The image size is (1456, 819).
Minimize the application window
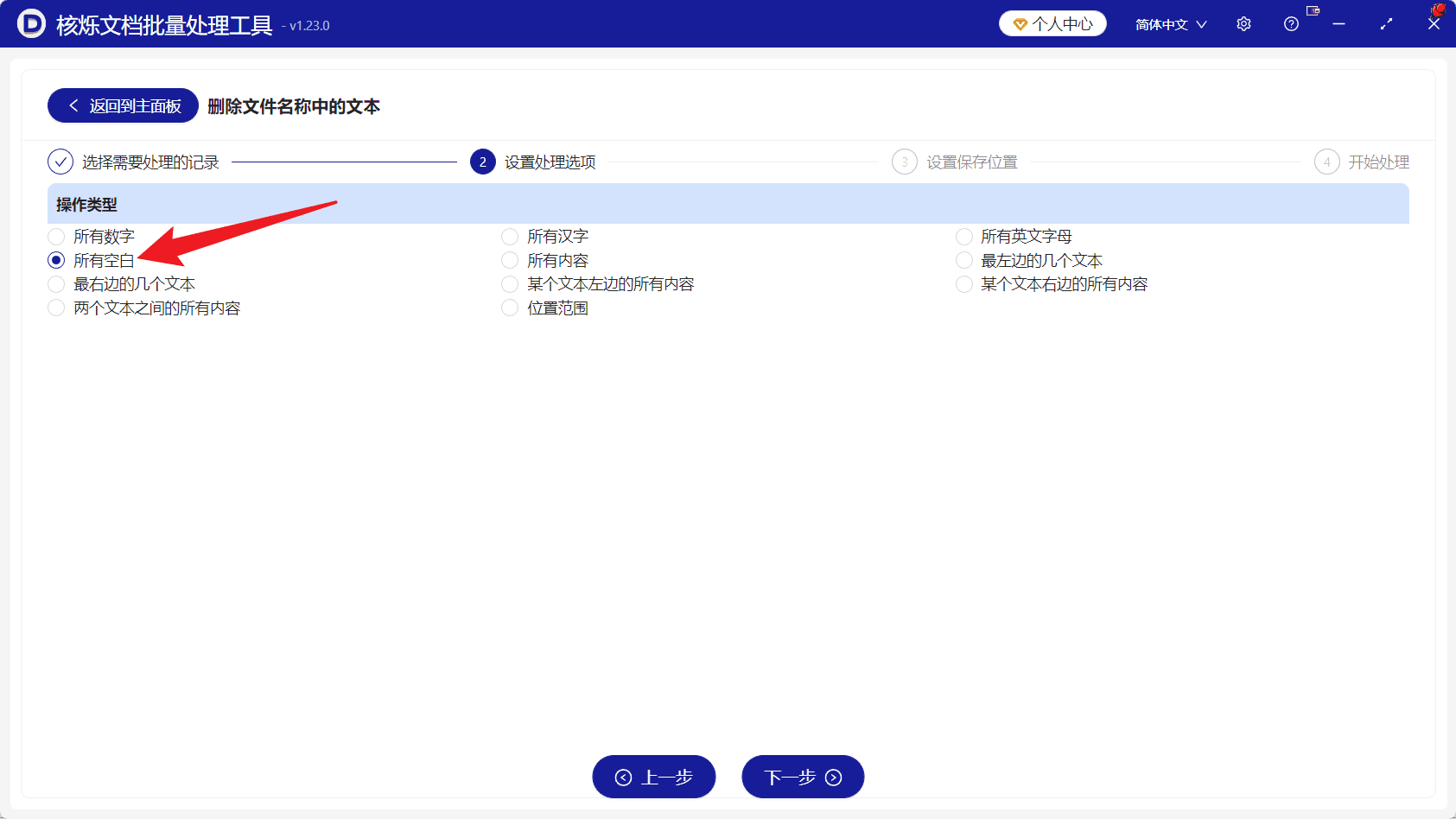pyautogui.click(x=1338, y=24)
